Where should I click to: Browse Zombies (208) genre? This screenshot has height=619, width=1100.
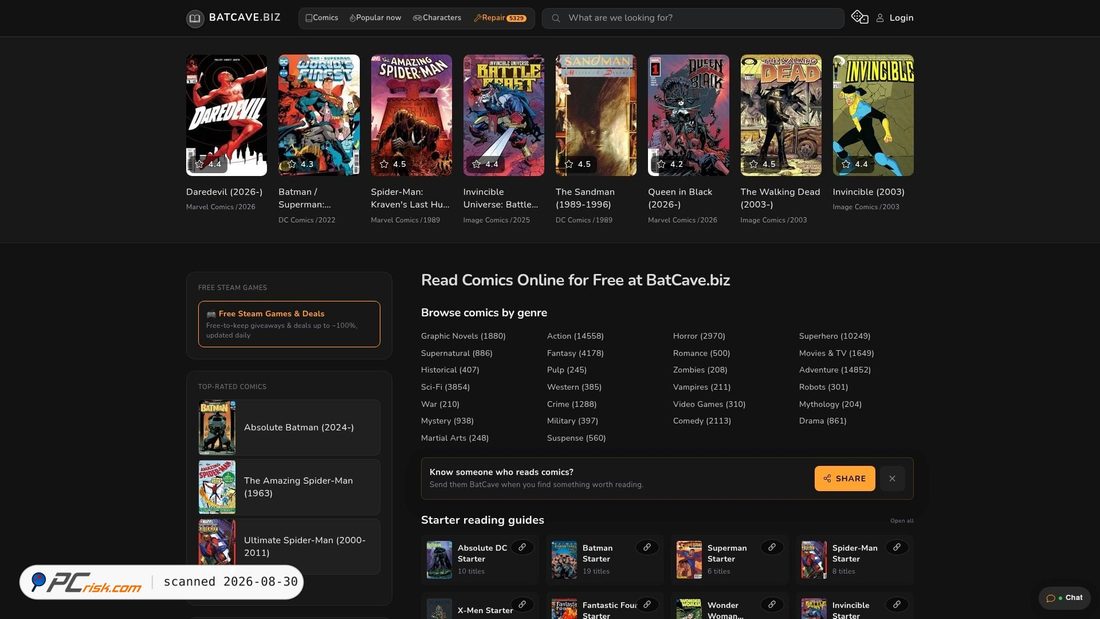700,370
